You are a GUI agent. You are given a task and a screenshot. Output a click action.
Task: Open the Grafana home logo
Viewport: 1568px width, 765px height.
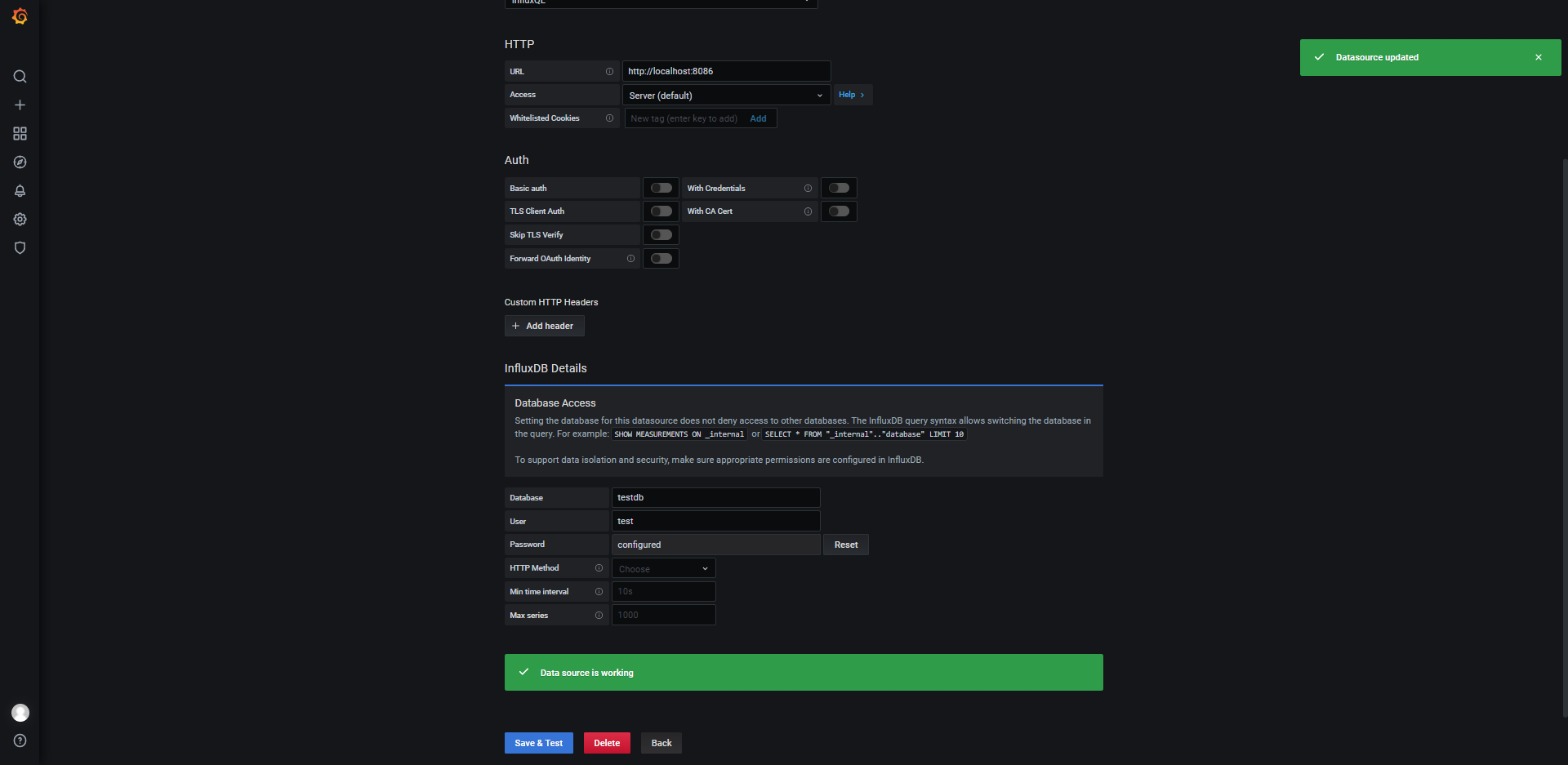pos(20,16)
